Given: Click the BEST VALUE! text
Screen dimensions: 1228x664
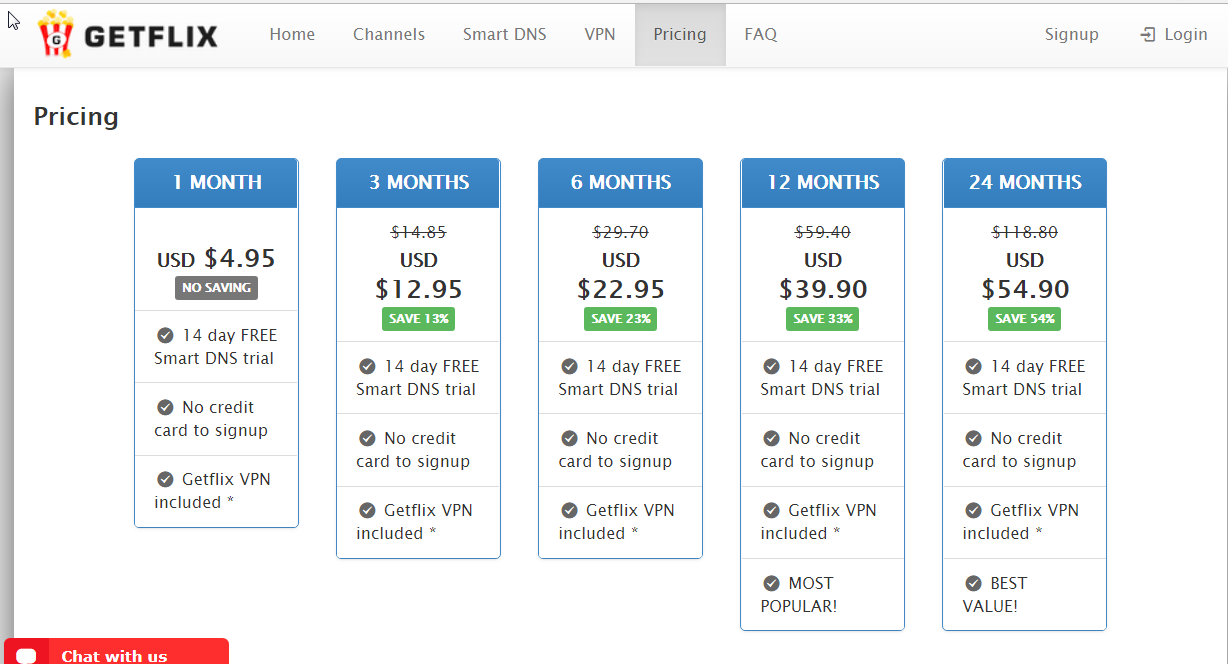Looking at the screenshot, I should click(x=994, y=594).
